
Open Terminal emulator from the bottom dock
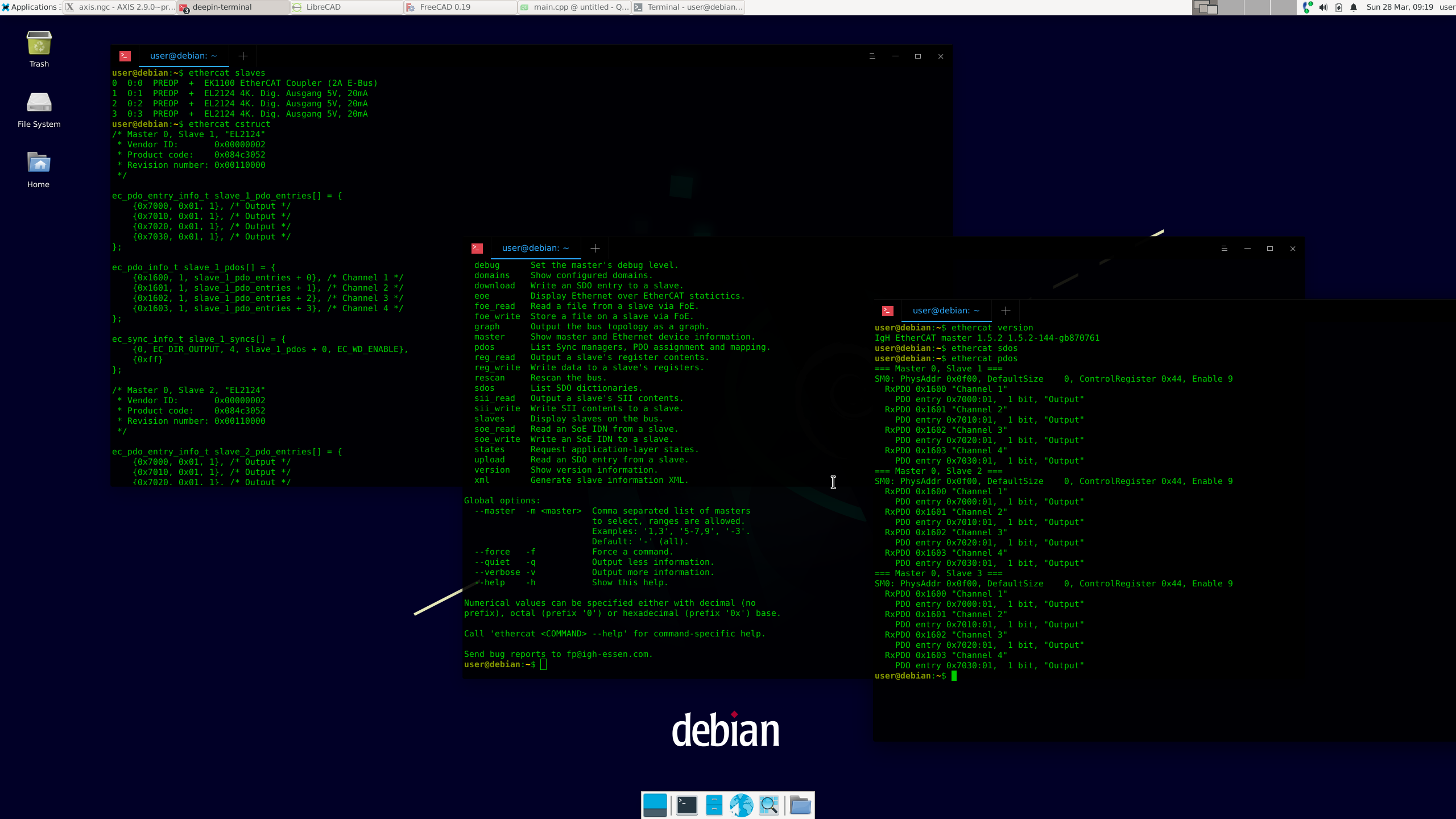point(686,805)
